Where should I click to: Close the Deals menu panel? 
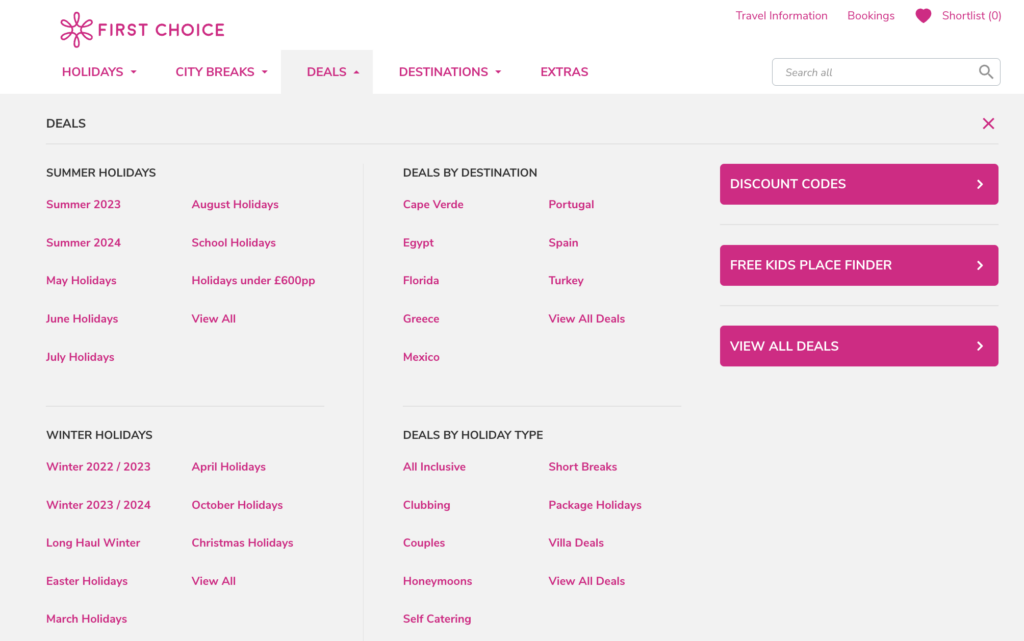click(988, 123)
